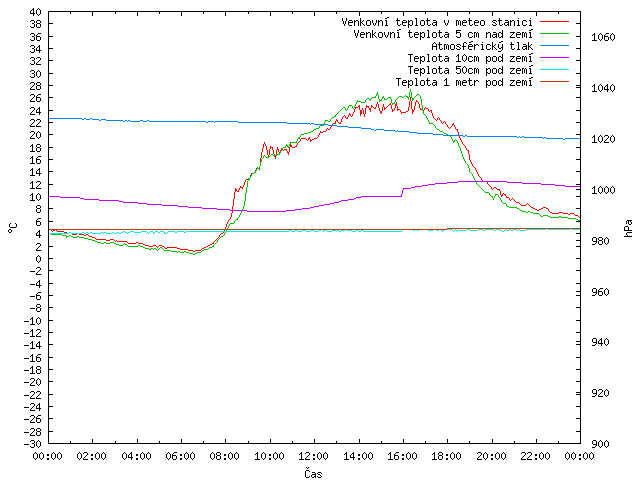Click the '900' pressure axis label
Screen dimensions: 640x480
coord(600,444)
